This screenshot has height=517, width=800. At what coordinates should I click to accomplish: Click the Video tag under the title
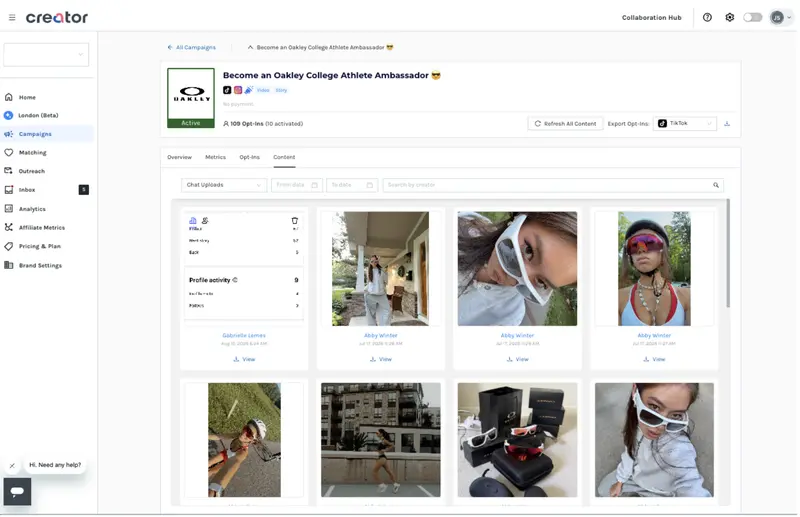click(263, 90)
